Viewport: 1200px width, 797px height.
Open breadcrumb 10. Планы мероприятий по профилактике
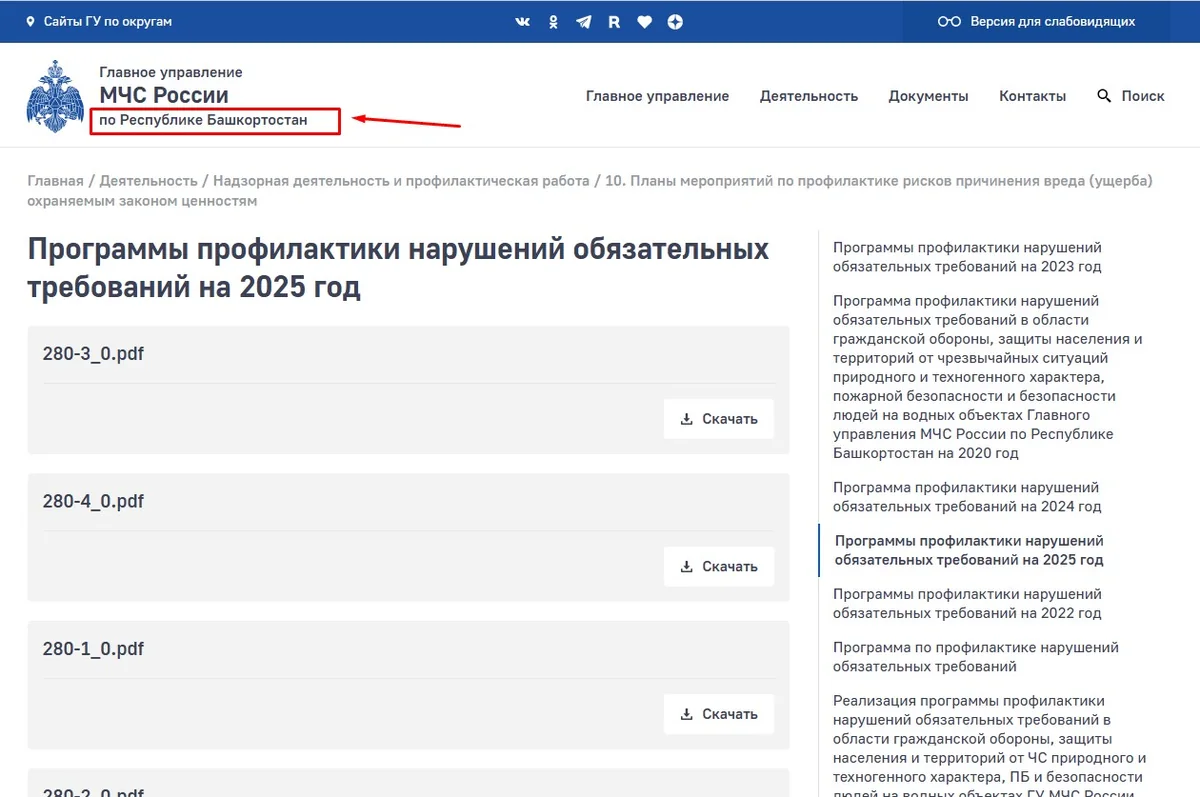(x=590, y=191)
